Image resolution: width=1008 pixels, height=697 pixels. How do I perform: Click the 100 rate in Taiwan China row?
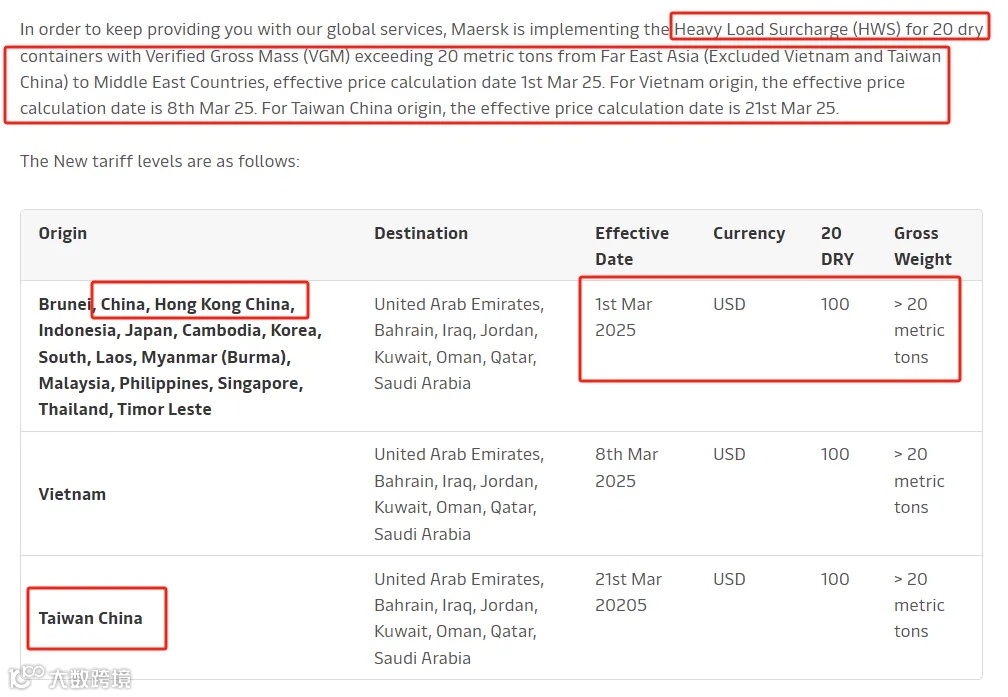click(835, 579)
